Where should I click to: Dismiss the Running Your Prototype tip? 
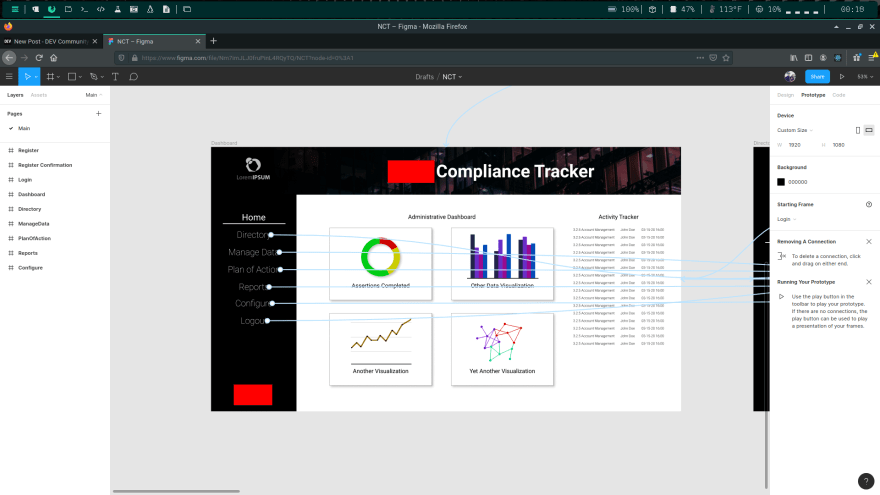pos(869,282)
